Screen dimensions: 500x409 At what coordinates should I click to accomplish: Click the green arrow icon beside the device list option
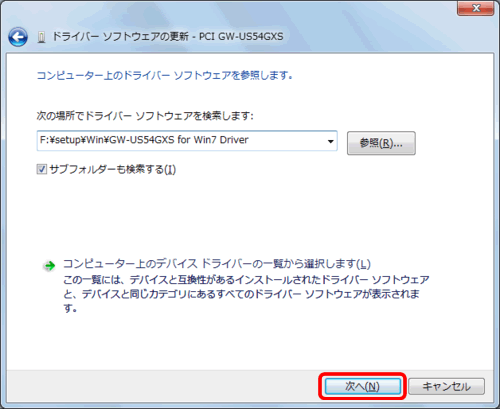pyautogui.click(x=50, y=266)
